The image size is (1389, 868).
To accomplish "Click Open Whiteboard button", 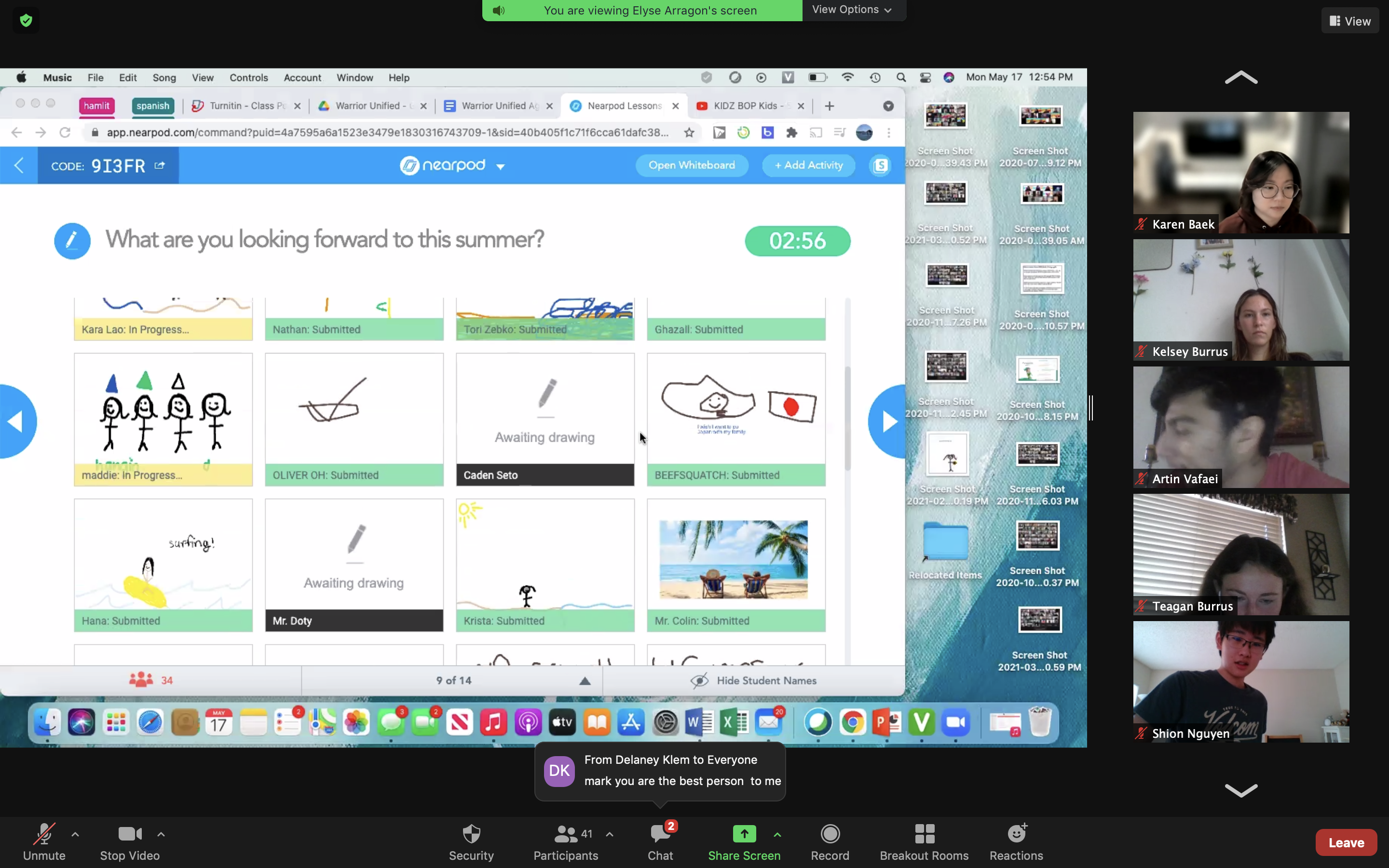I will 692,165.
